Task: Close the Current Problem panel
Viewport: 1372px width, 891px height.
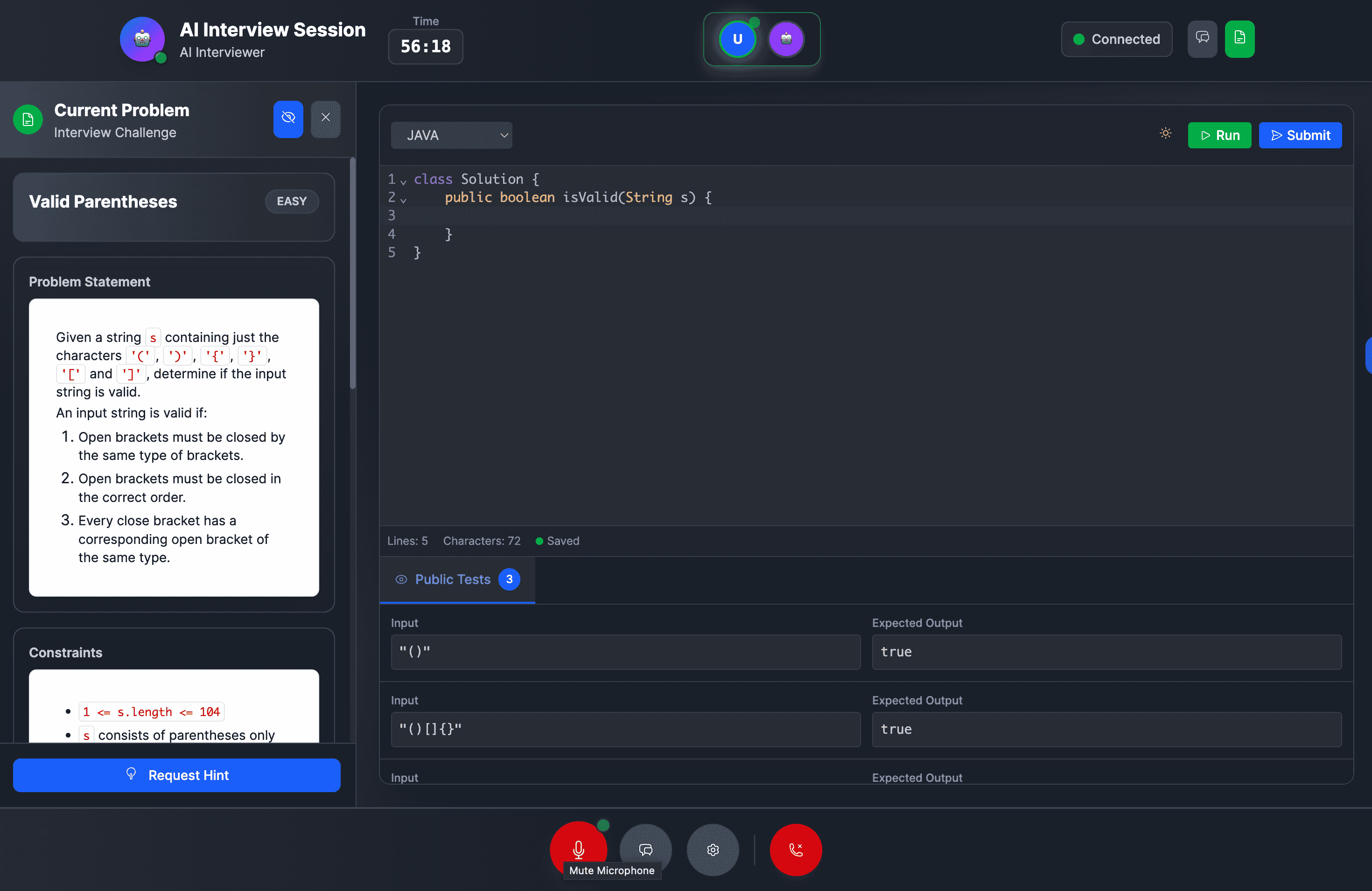Action: (326, 119)
